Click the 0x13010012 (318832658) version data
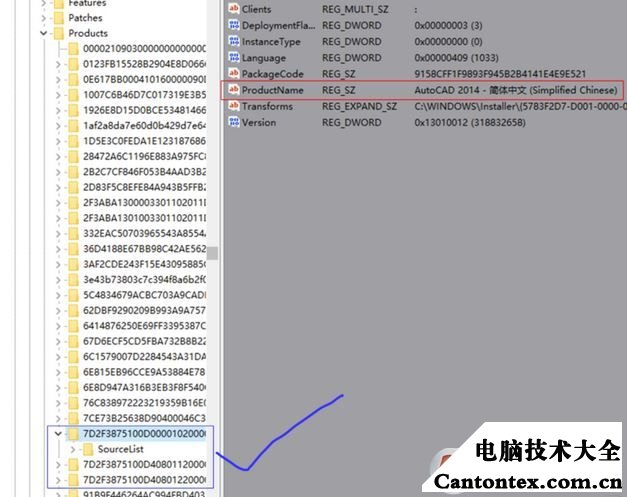This screenshot has height=497, width=627. pos(470,122)
